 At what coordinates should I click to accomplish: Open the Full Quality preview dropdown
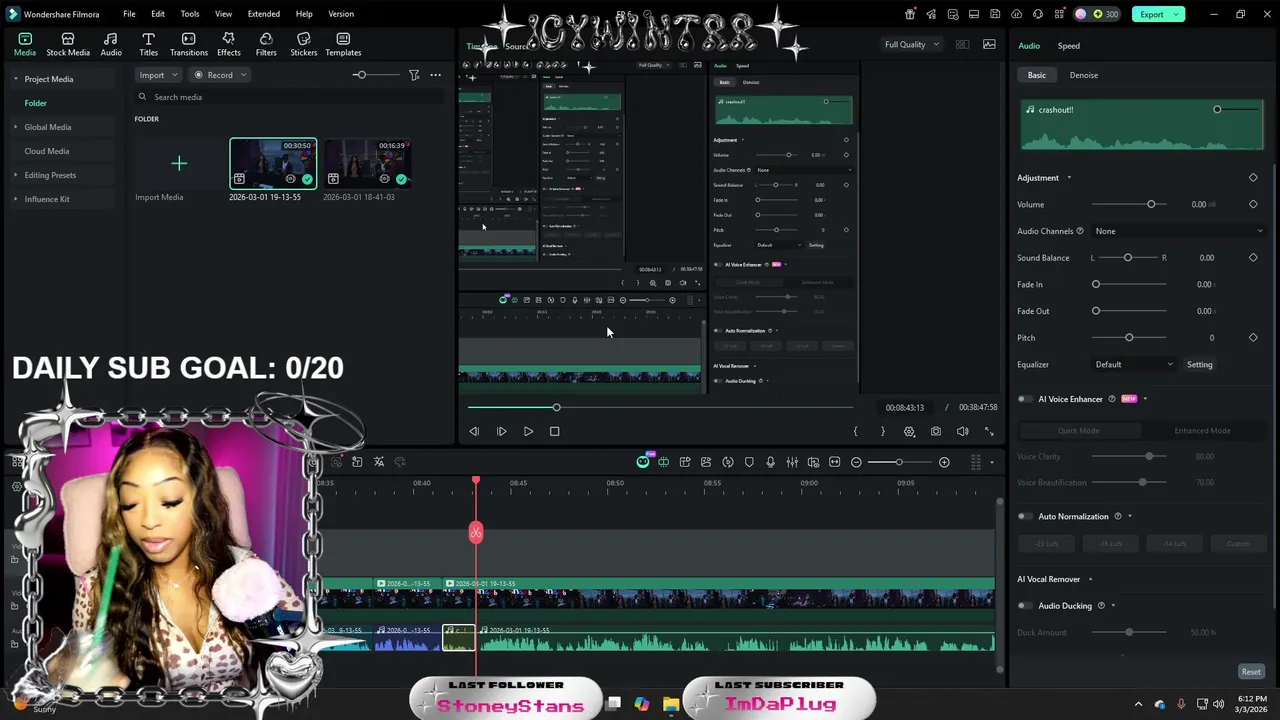click(x=911, y=44)
